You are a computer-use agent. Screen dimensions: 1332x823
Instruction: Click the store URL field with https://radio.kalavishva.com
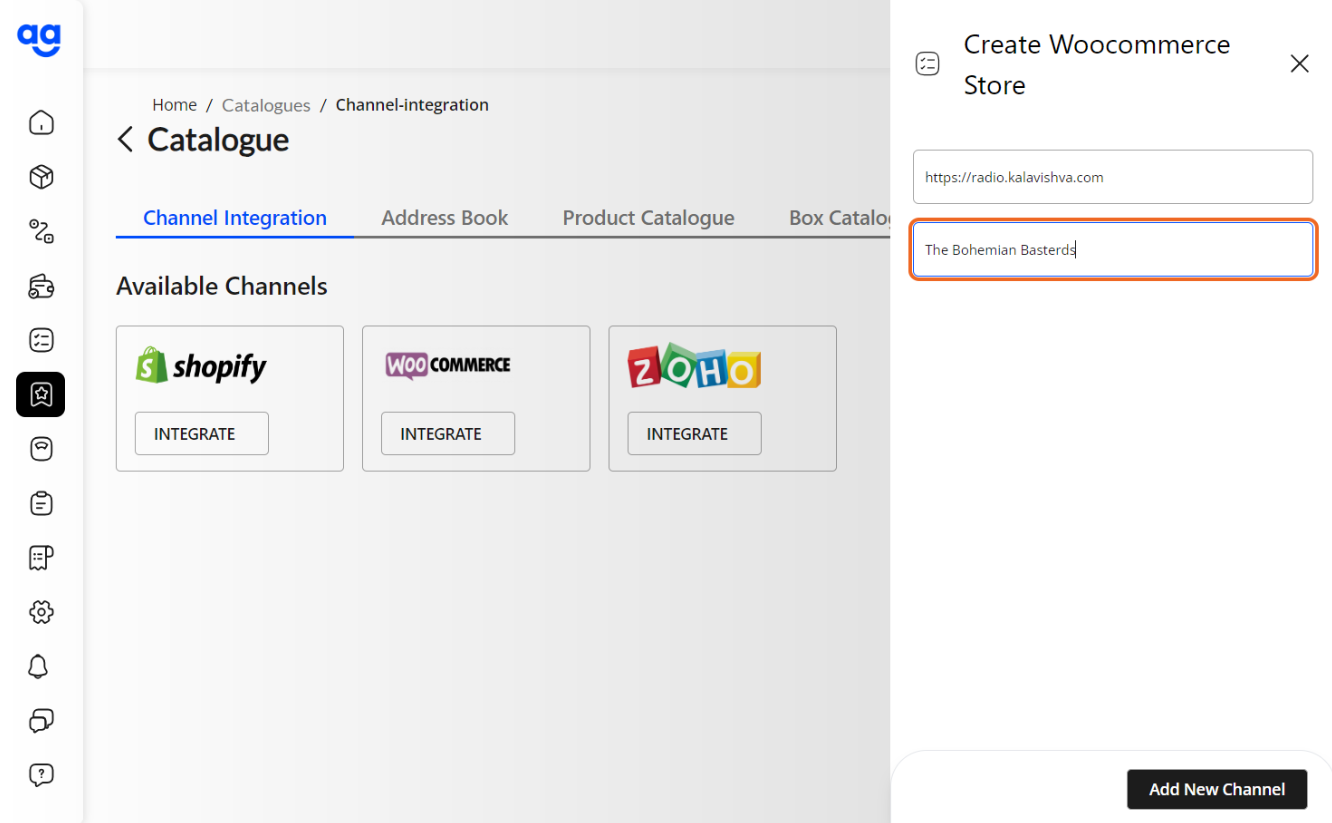(1113, 177)
